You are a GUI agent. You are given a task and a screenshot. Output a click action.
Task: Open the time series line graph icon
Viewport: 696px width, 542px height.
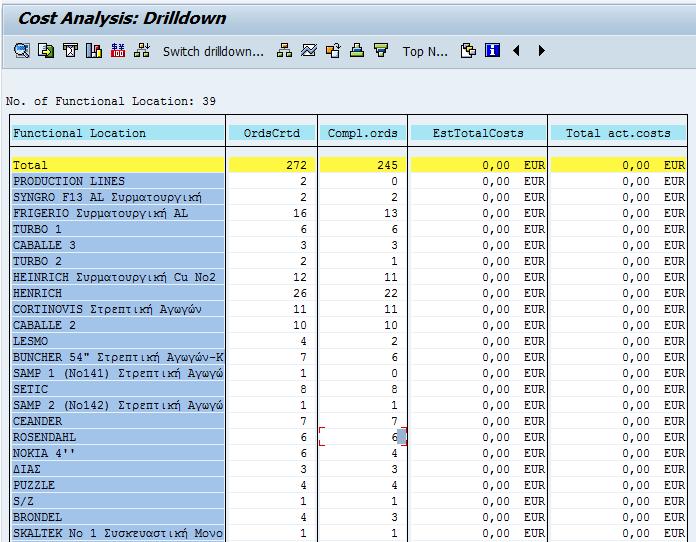tap(308, 51)
